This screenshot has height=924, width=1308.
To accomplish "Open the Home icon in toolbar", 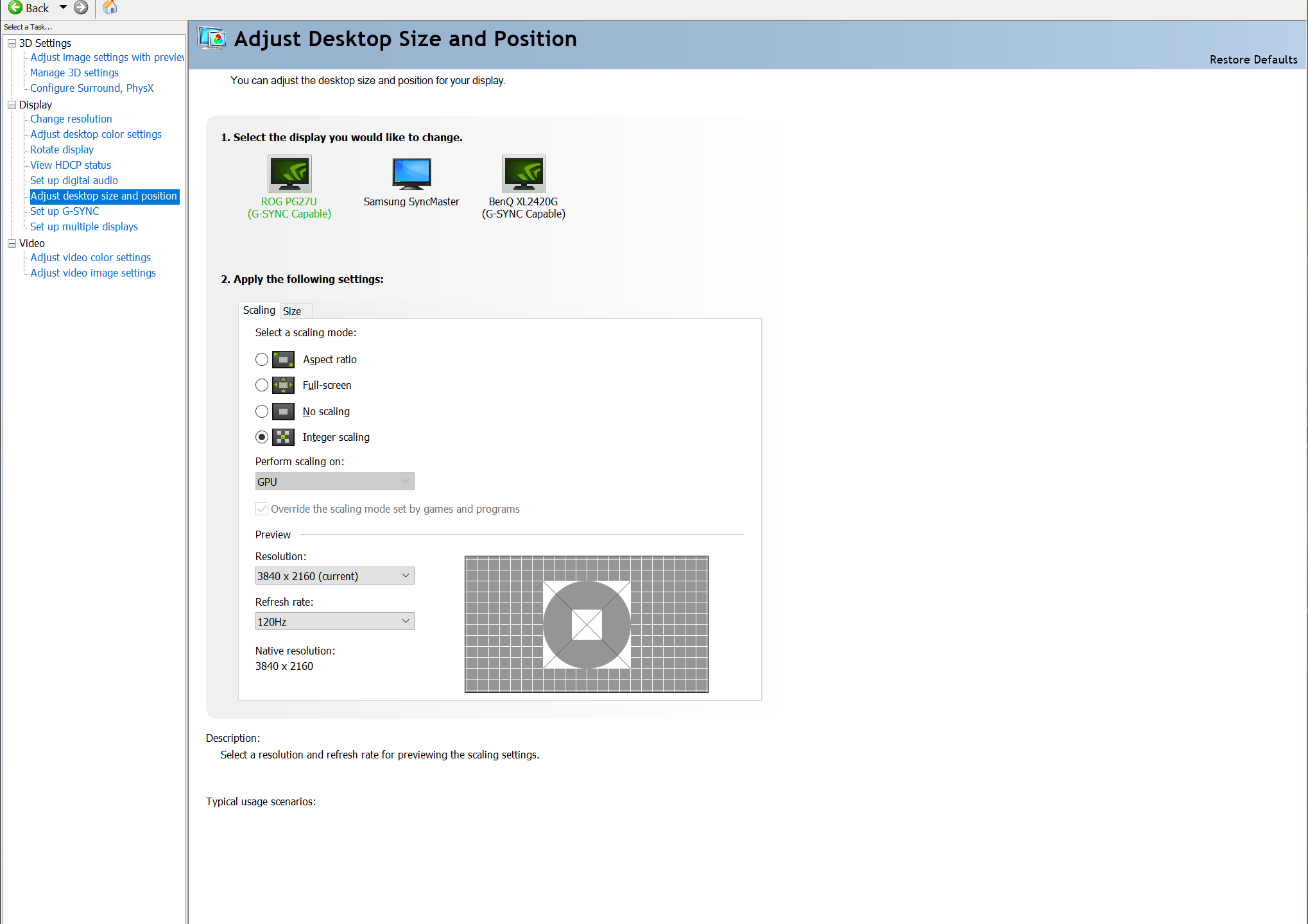I will [x=110, y=8].
